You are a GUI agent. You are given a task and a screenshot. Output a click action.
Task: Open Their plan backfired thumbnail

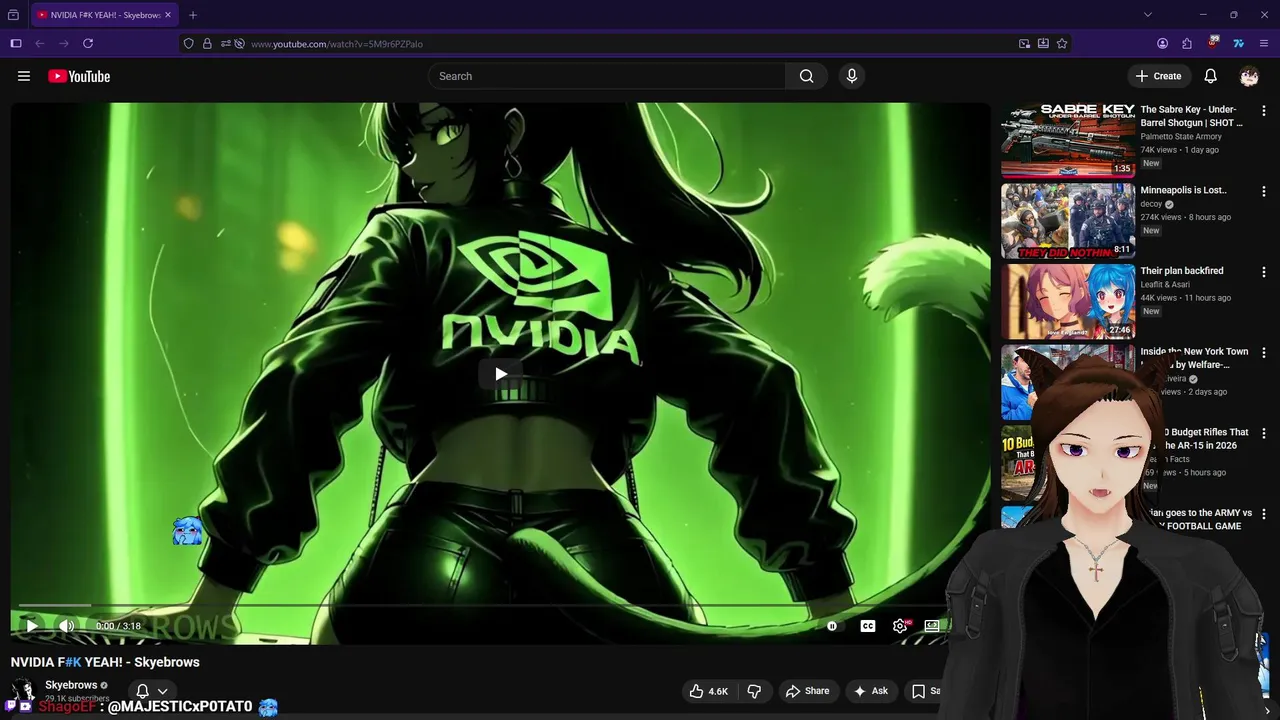click(x=1068, y=301)
